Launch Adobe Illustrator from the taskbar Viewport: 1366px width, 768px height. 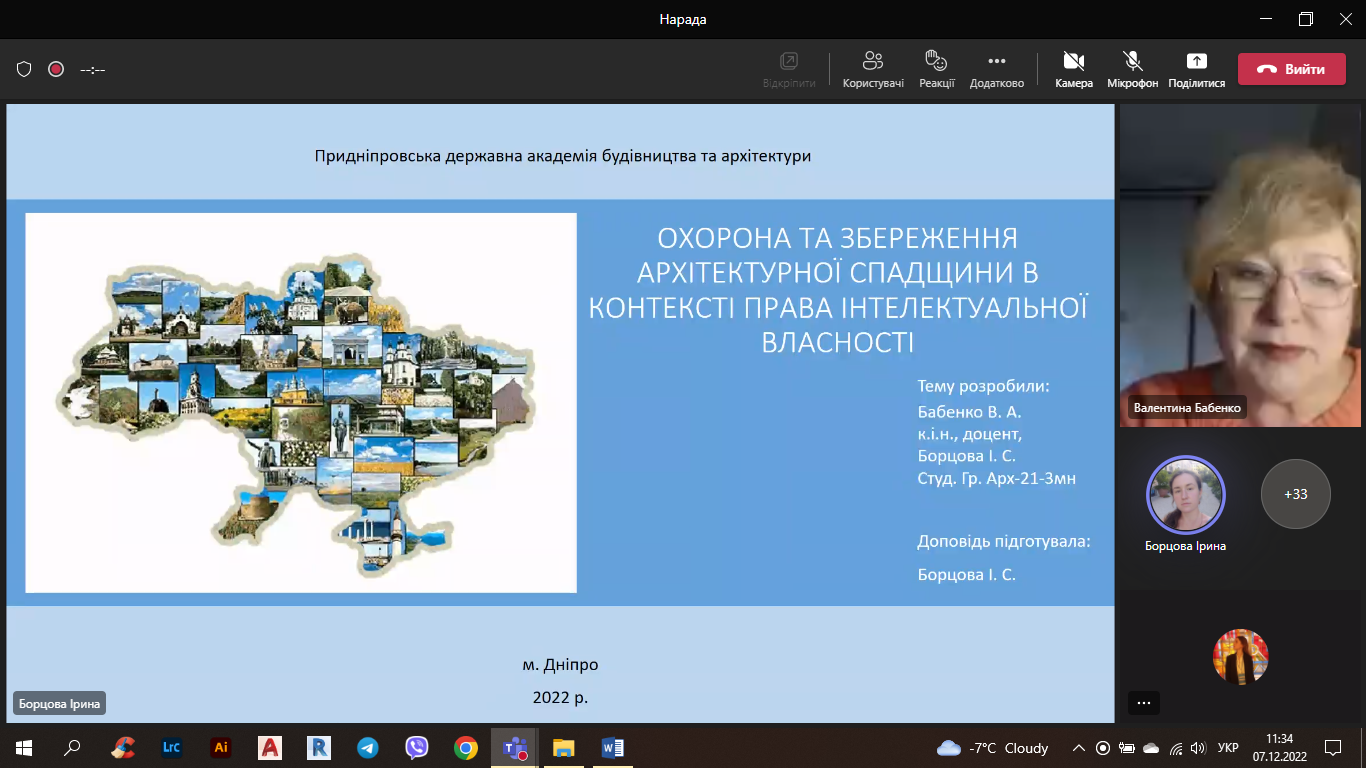[221, 747]
